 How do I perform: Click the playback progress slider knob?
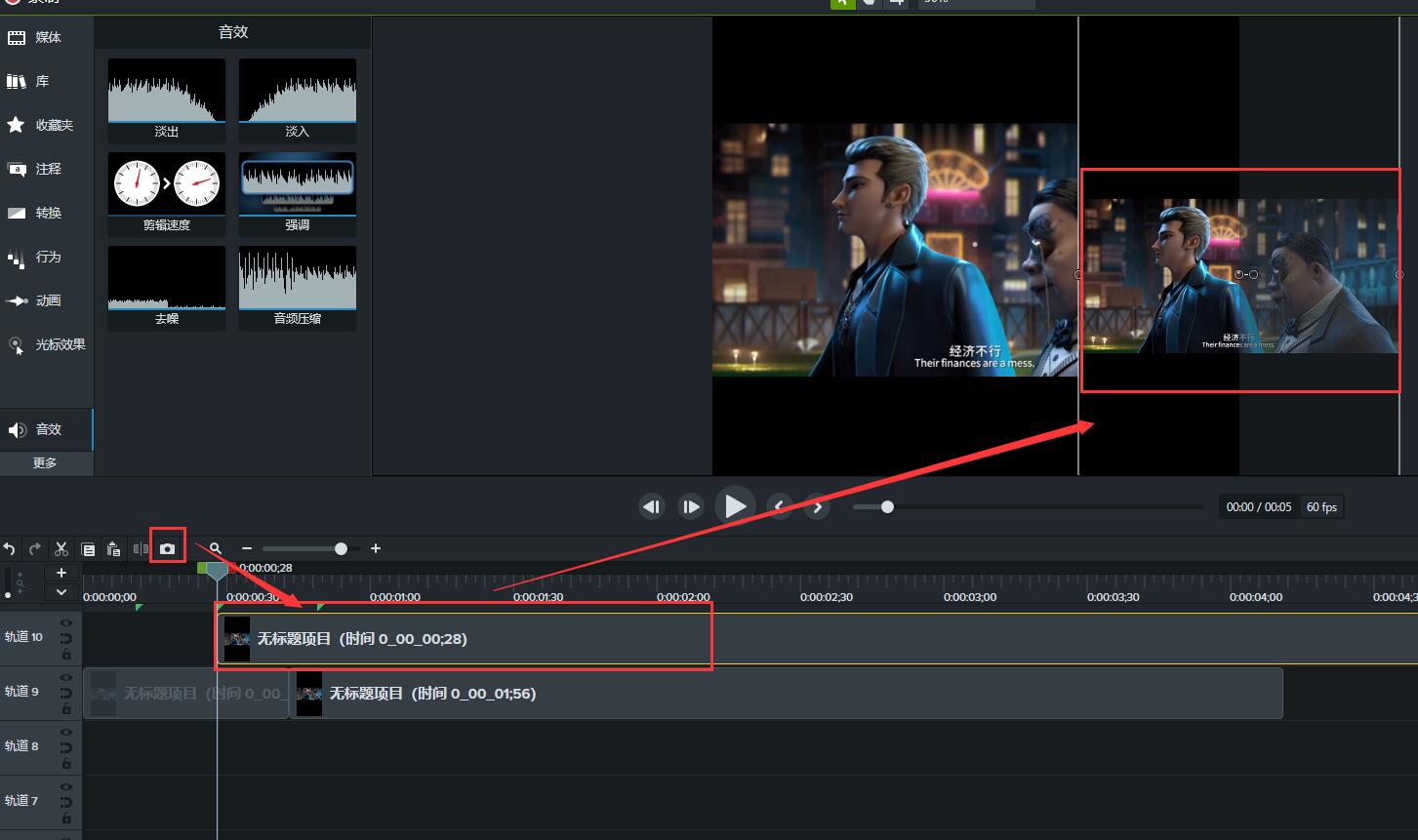pos(887,506)
